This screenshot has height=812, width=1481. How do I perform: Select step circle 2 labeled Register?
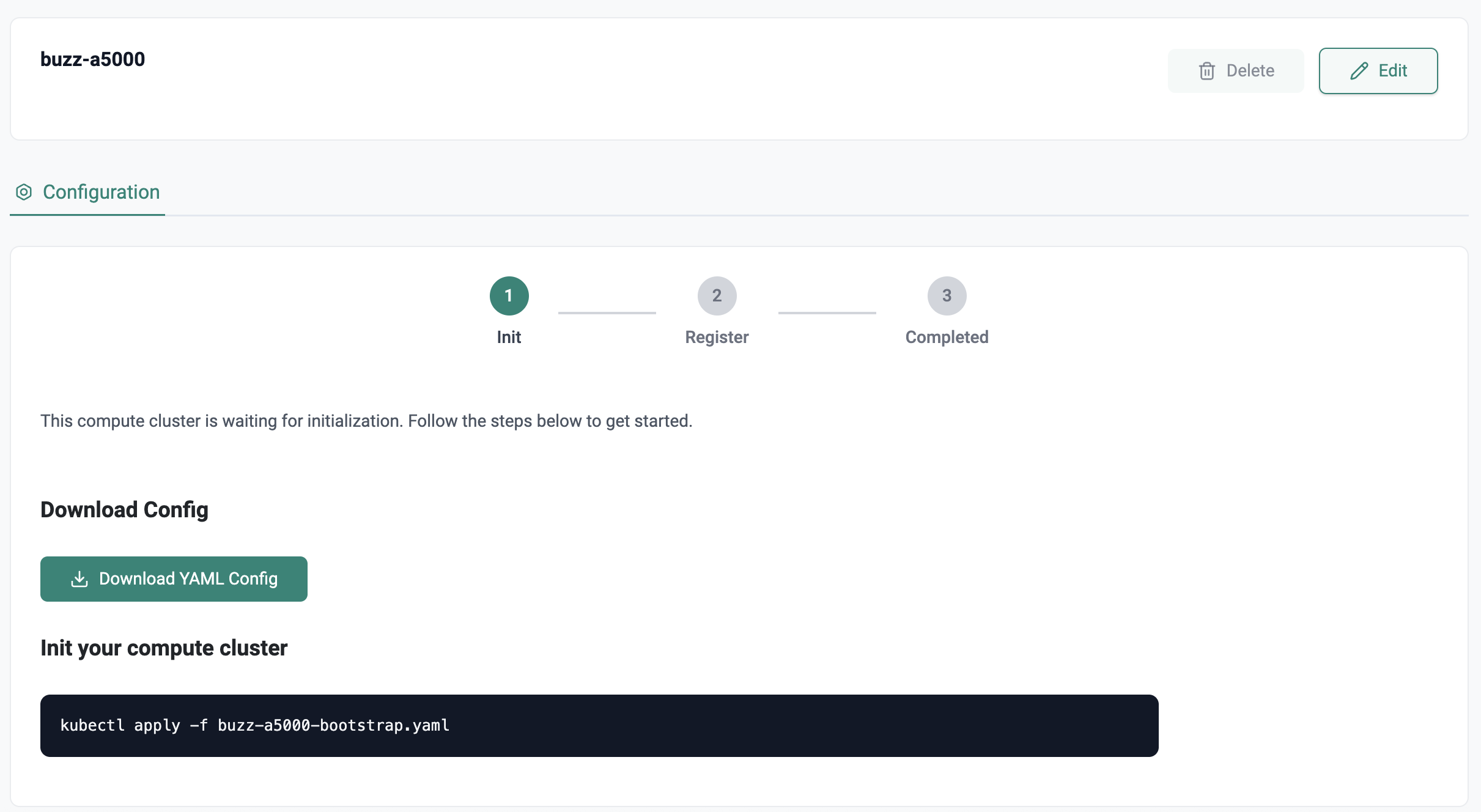(x=717, y=295)
